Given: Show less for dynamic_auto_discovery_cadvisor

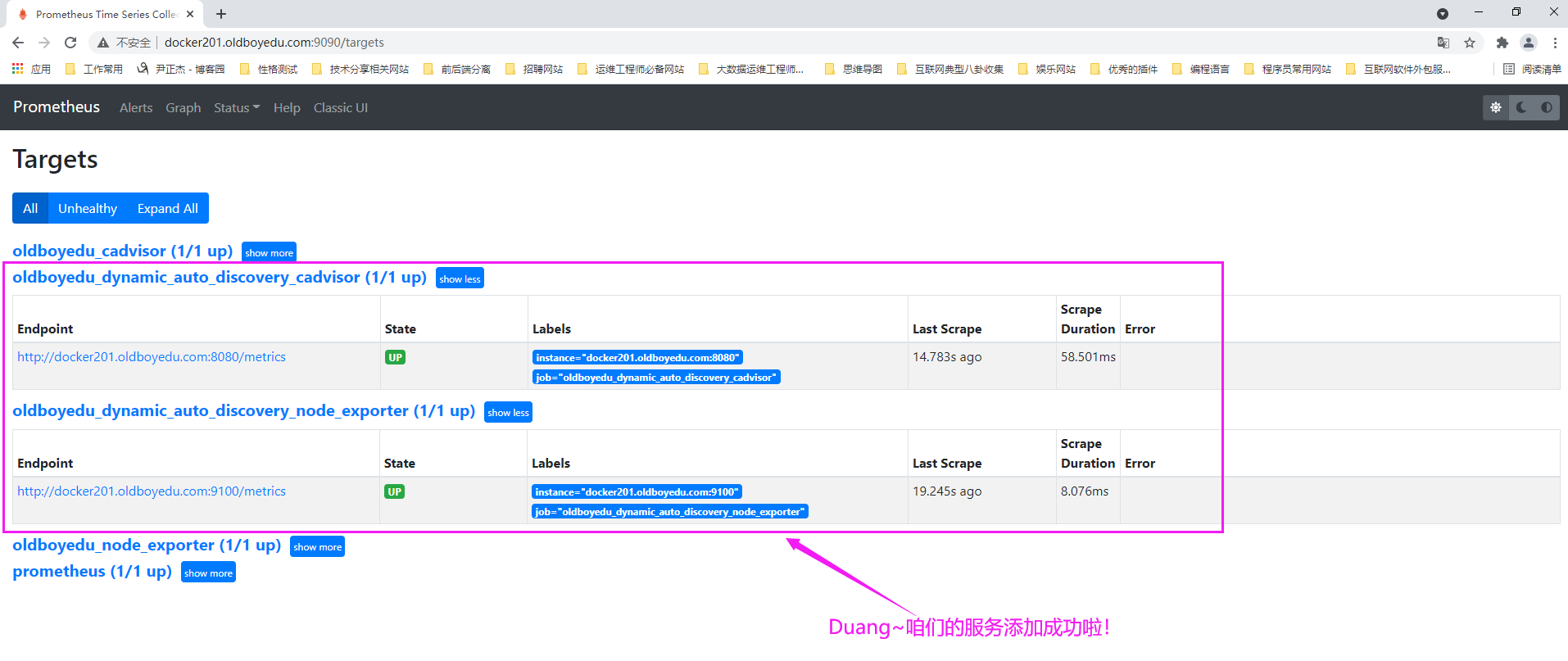Looking at the screenshot, I should [x=460, y=278].
